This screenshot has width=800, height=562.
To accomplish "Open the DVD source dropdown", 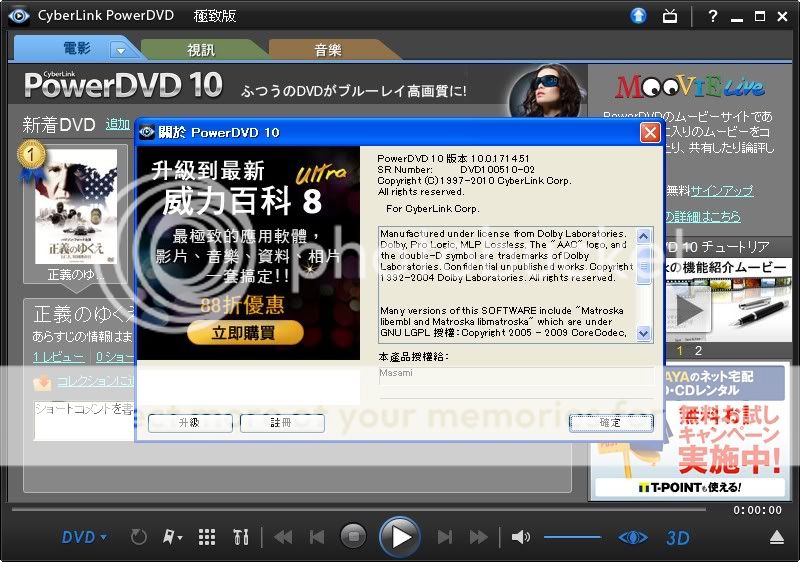I will [x=84, y=537].
